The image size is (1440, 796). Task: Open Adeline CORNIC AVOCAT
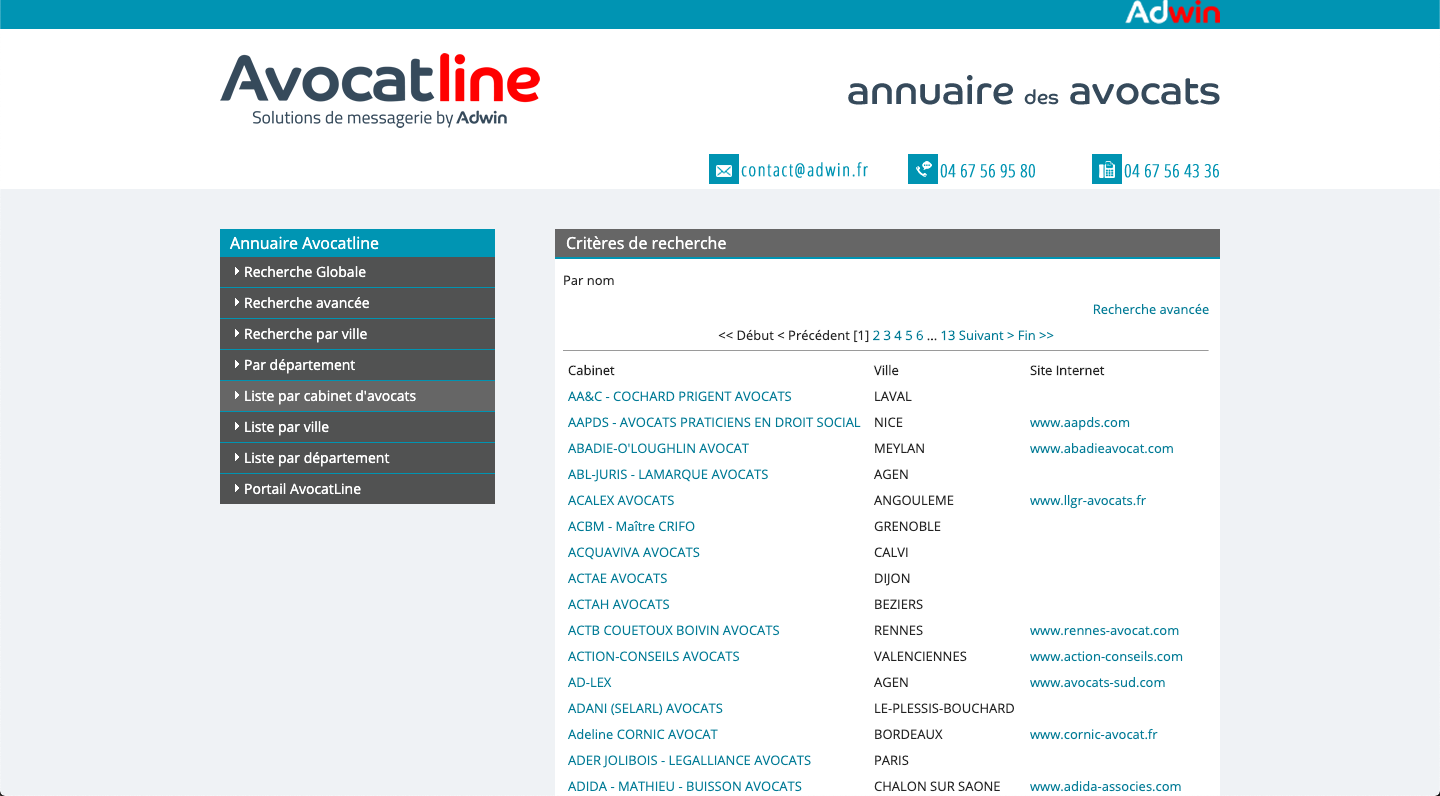[x=643, y=735]
